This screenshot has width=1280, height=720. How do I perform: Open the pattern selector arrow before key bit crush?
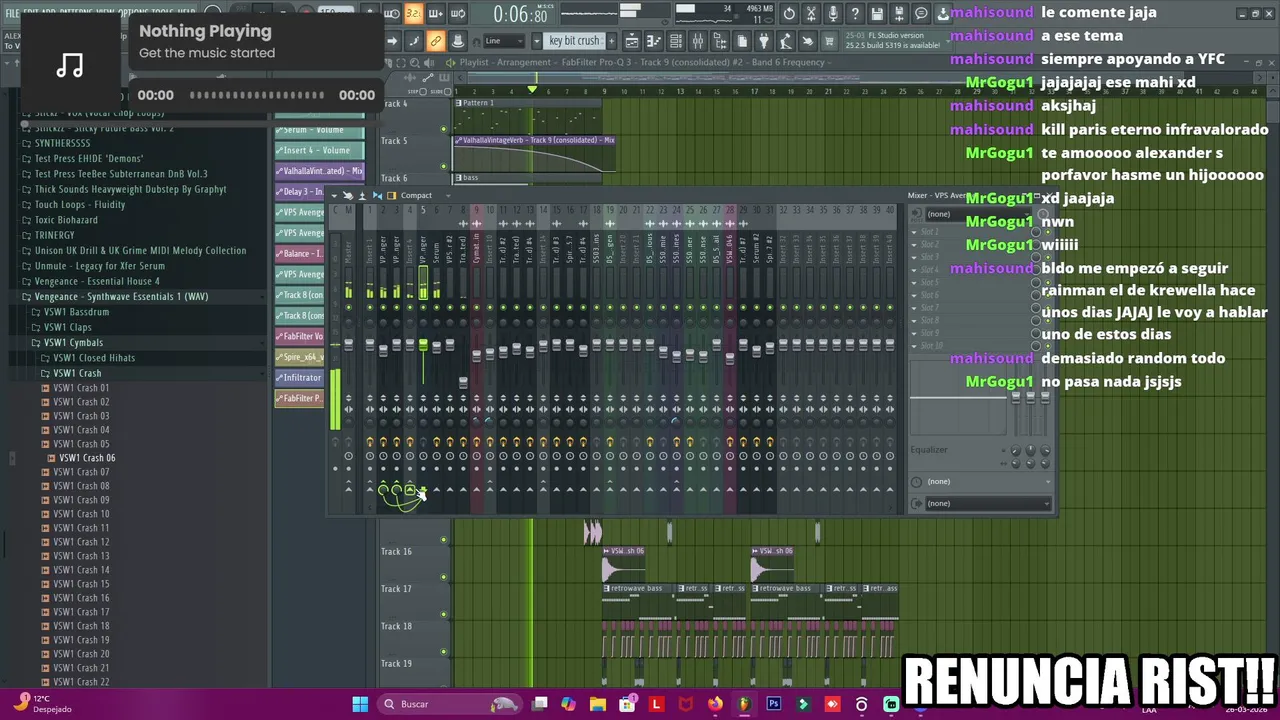[537, 41]
